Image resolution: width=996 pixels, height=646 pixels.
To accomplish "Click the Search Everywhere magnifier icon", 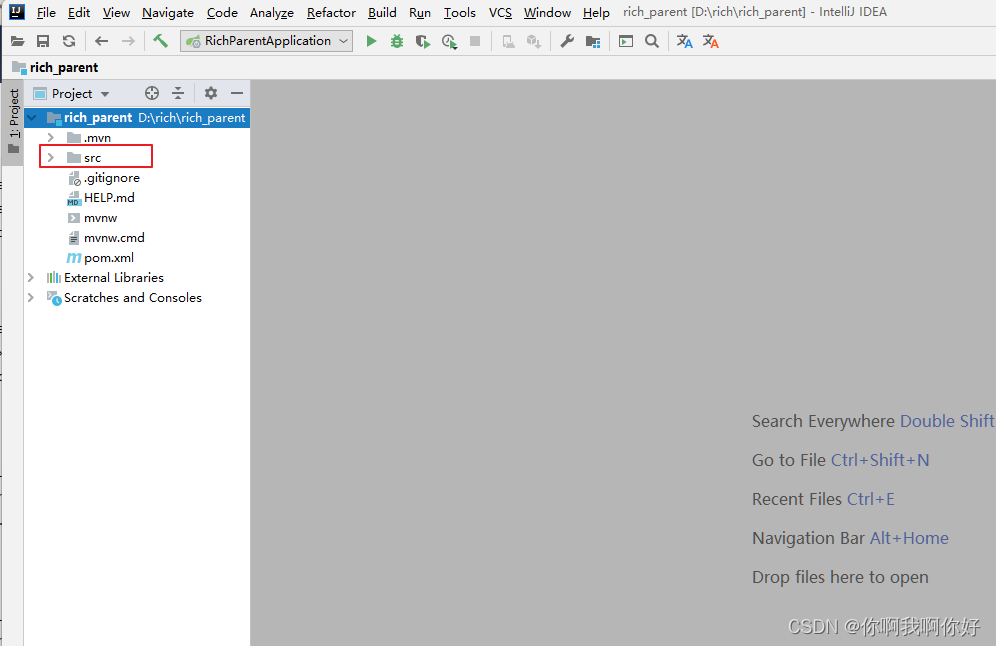I will click(652, 41).
